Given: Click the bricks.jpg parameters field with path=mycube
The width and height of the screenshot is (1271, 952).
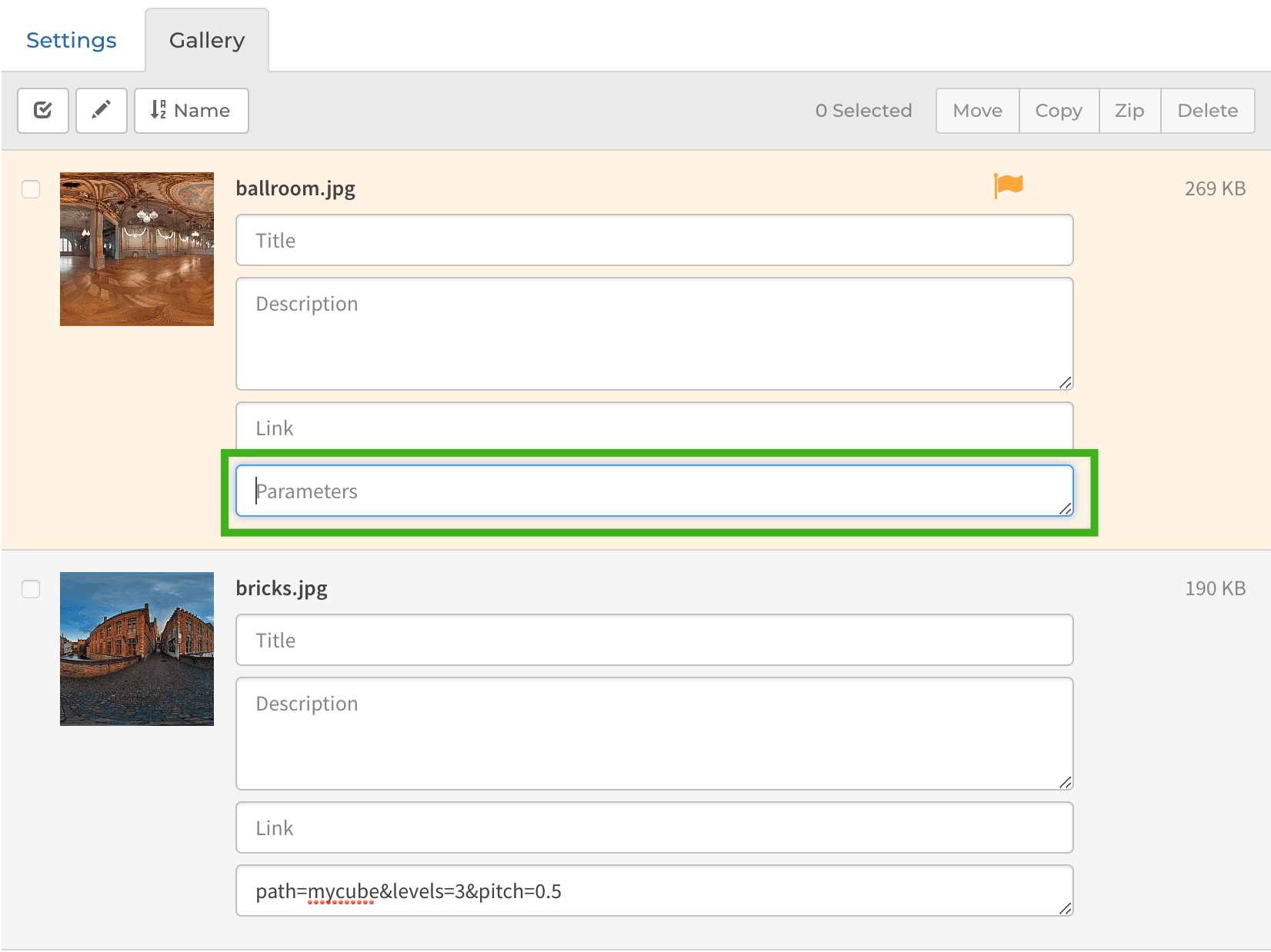Looking at the screenshot, I should point(655,890).
